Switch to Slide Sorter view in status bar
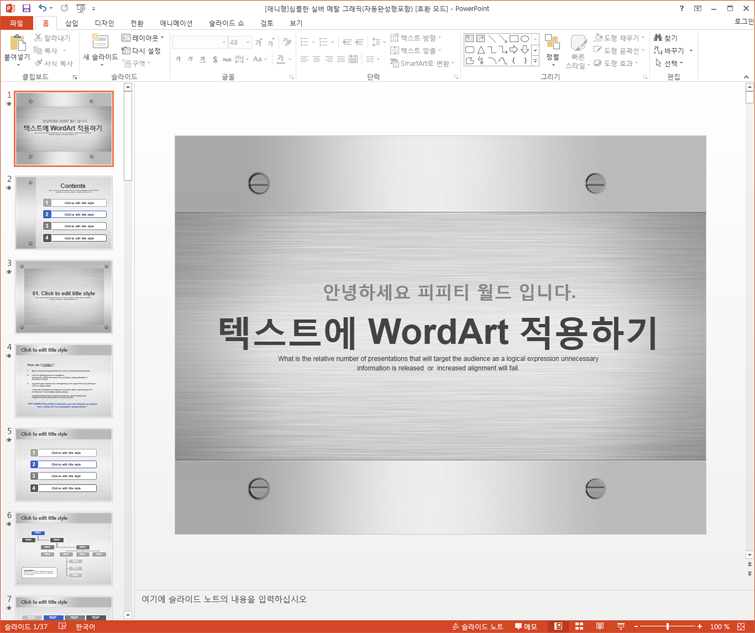 pos(579,626)
